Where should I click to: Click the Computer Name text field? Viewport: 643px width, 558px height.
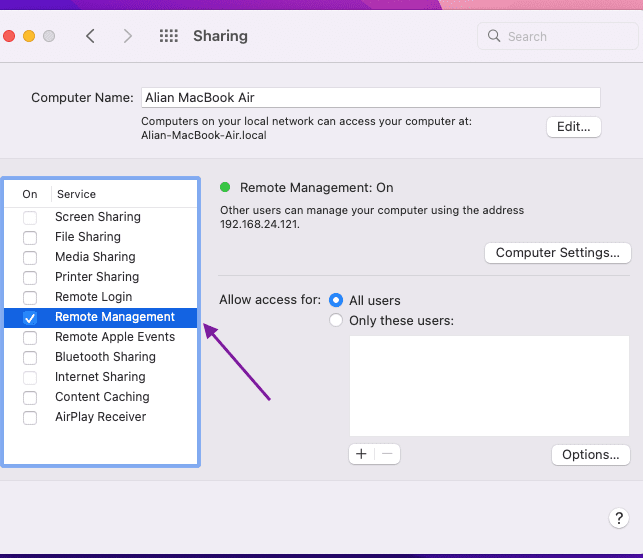coord(370,97)
